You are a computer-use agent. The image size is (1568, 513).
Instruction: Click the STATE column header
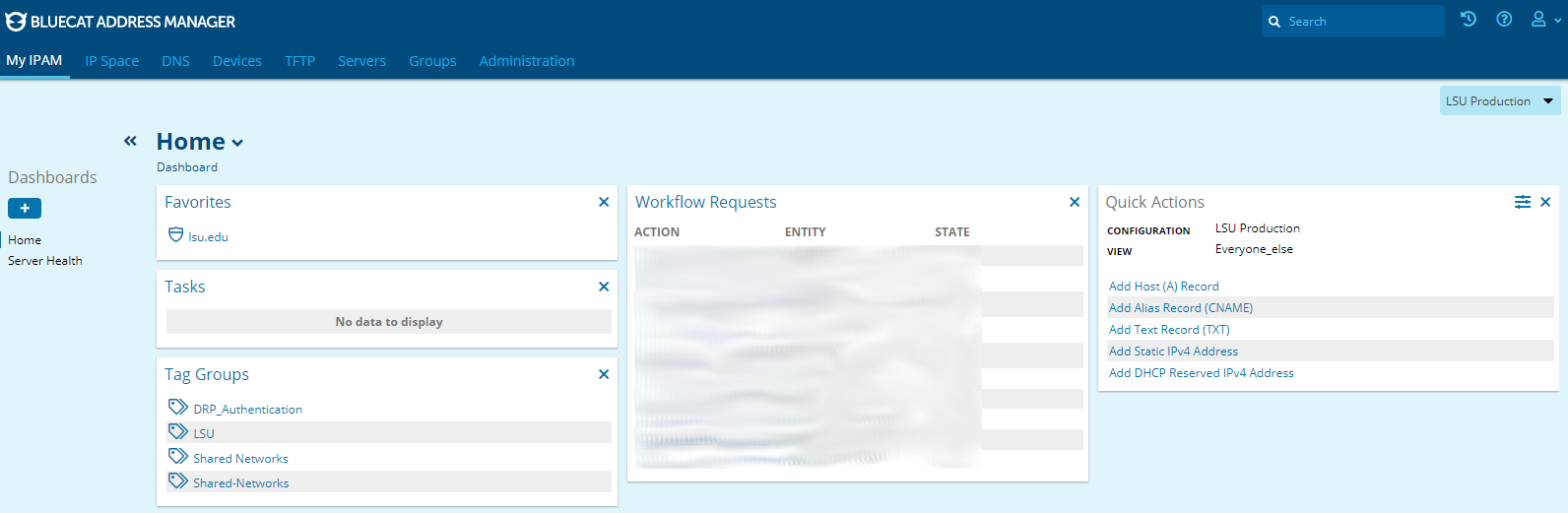point(952,232)
